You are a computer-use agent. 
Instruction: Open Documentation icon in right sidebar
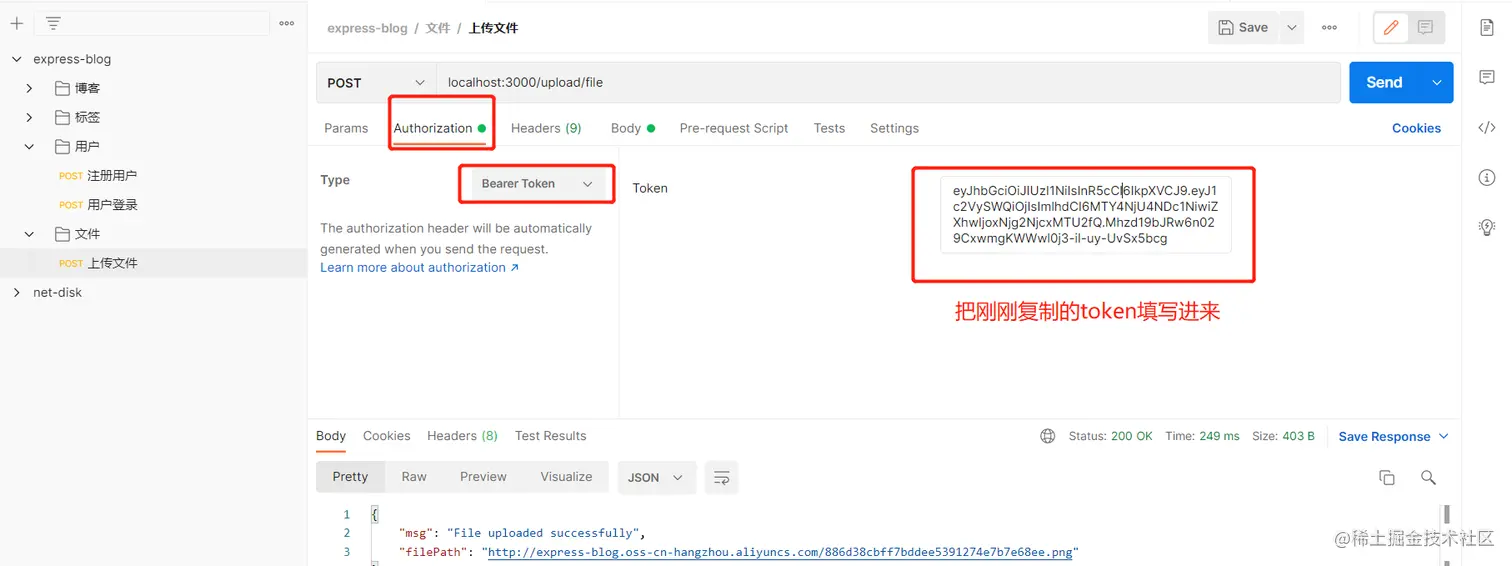[1487, 27]
